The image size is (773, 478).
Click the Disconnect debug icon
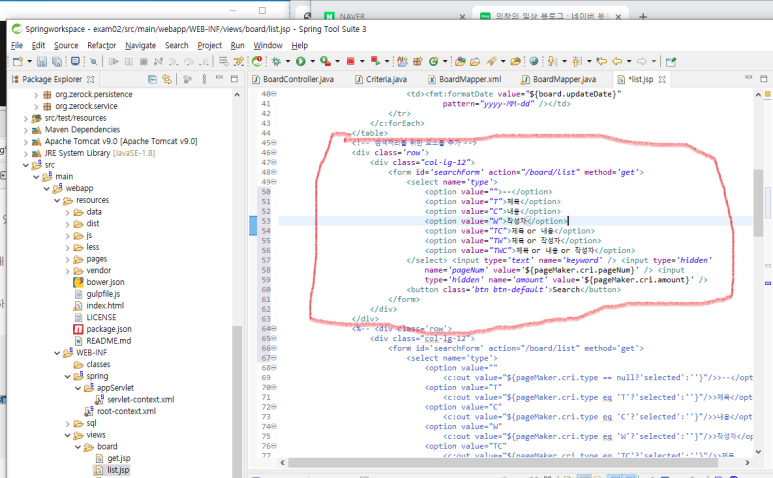pyautogui.click(x=158, y=62)
